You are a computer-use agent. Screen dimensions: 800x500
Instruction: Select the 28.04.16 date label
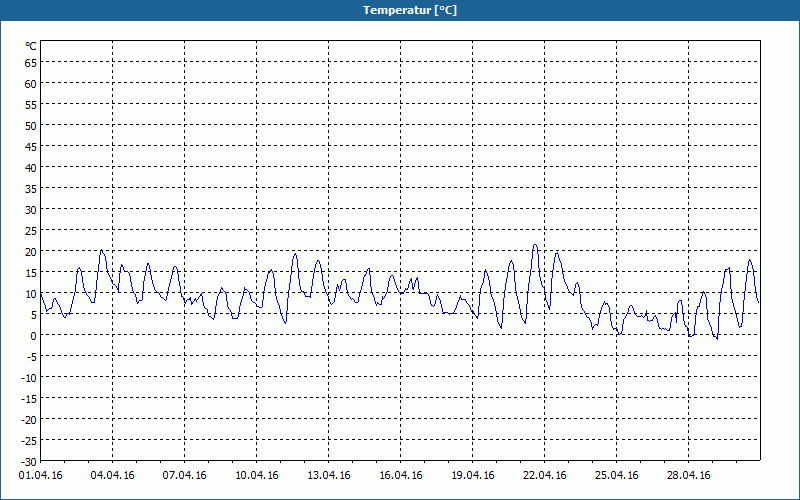(x=688, y=476)
